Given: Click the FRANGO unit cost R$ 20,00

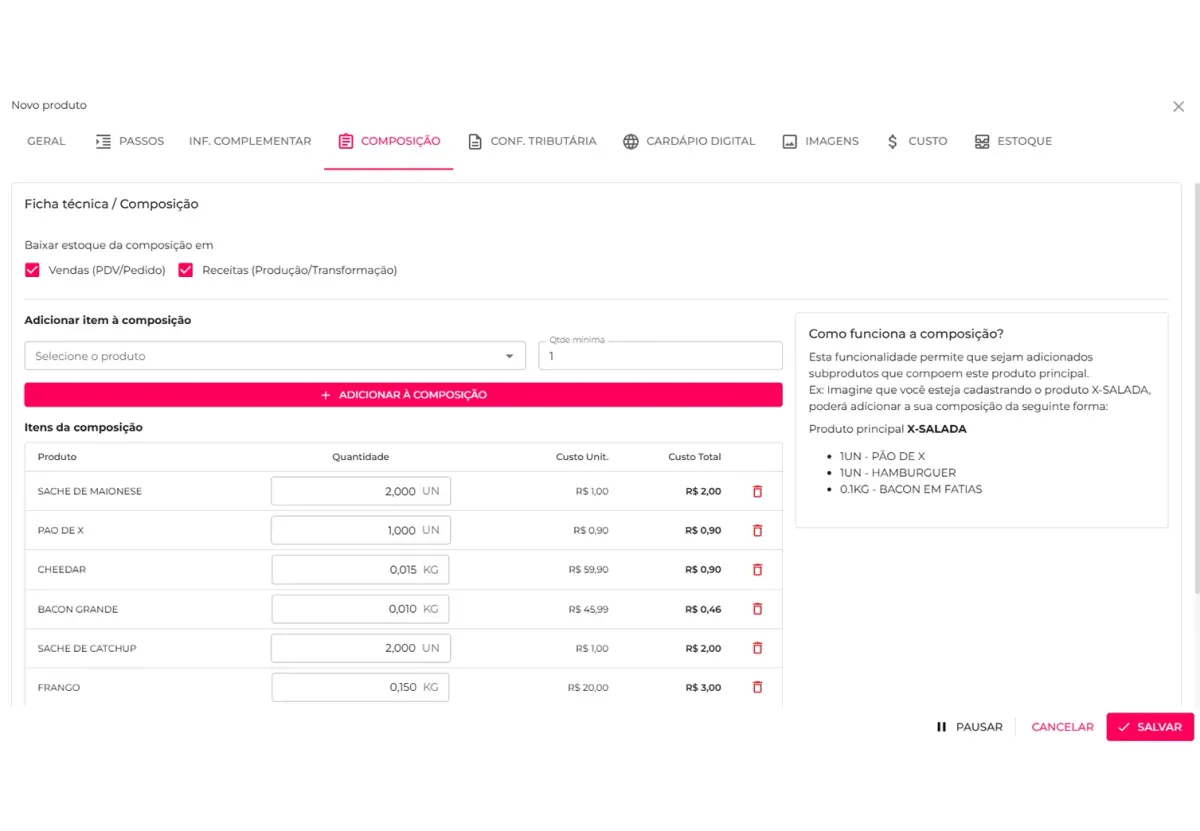Looking at the screenshot, I should (588, 687).
